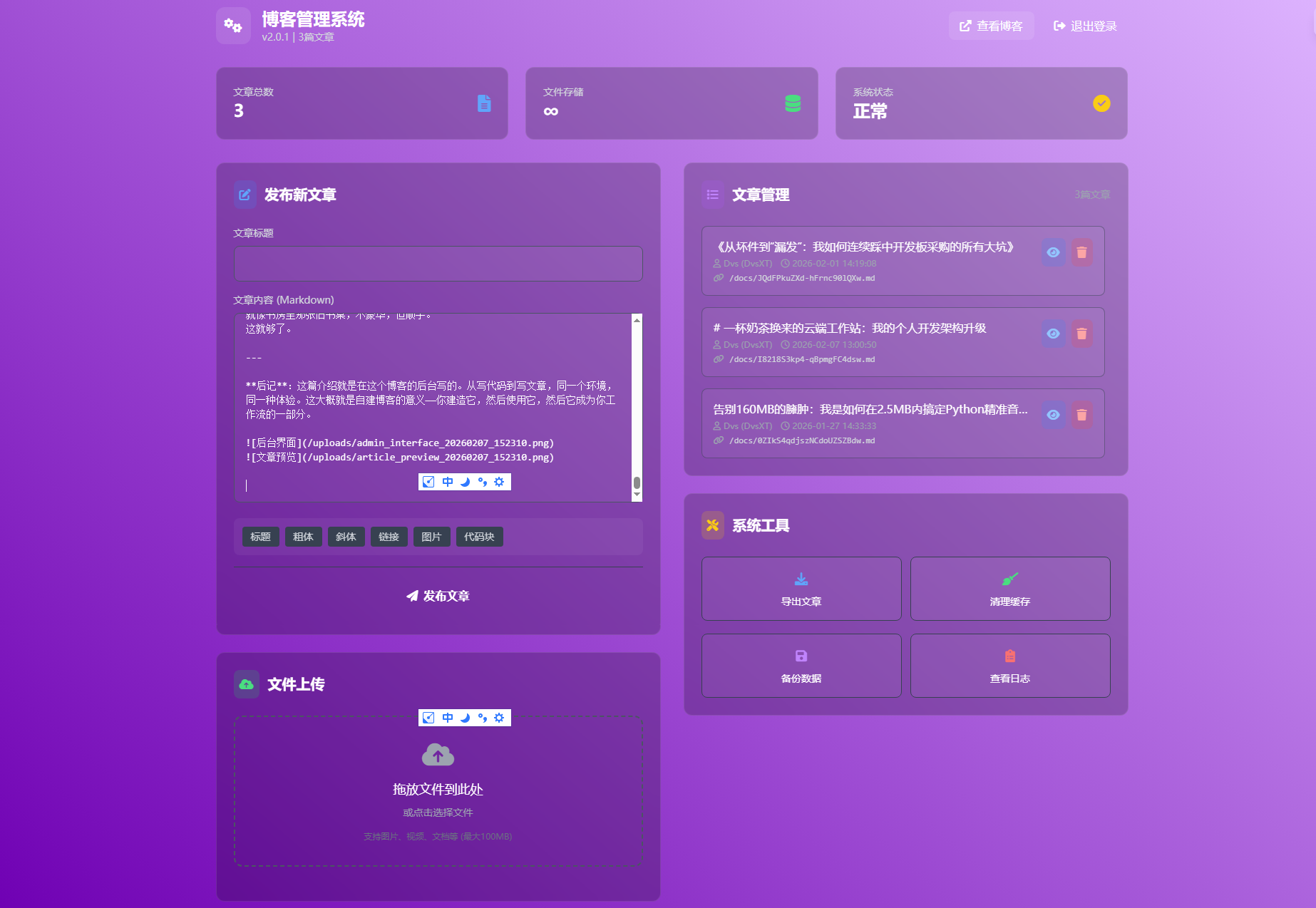Insert a code block with 代码块
This screenshot has width=1316, height=908.
479,537
